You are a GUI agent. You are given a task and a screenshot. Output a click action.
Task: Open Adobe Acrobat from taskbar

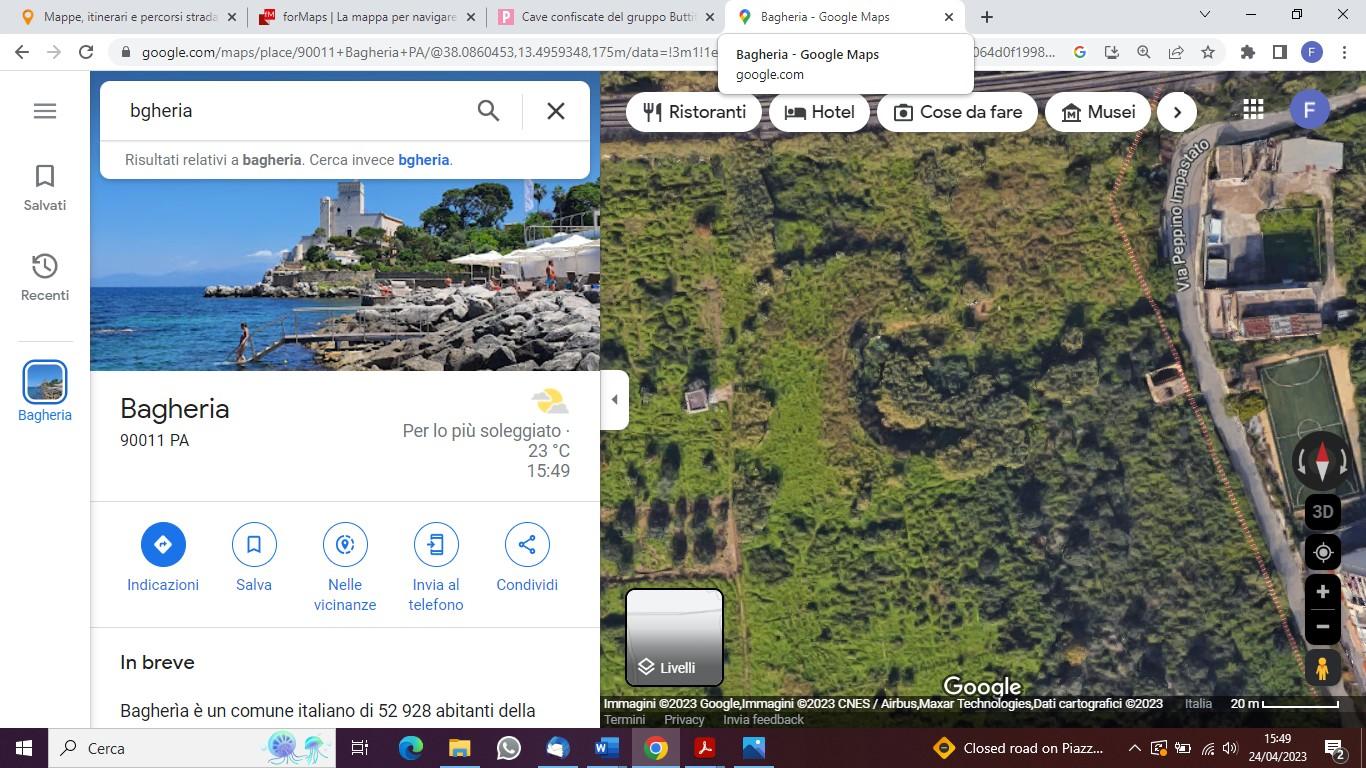[x=704, y=748]
